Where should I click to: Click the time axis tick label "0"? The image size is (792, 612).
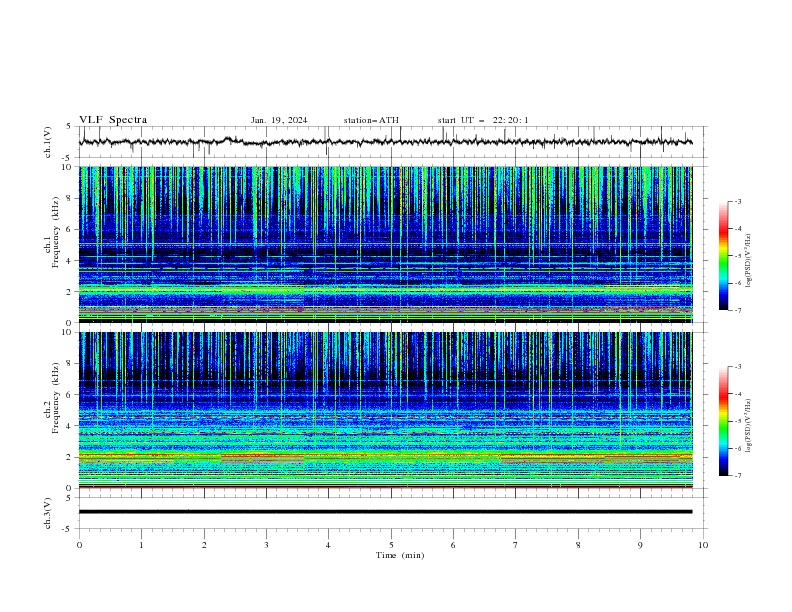tap(79, 545)
